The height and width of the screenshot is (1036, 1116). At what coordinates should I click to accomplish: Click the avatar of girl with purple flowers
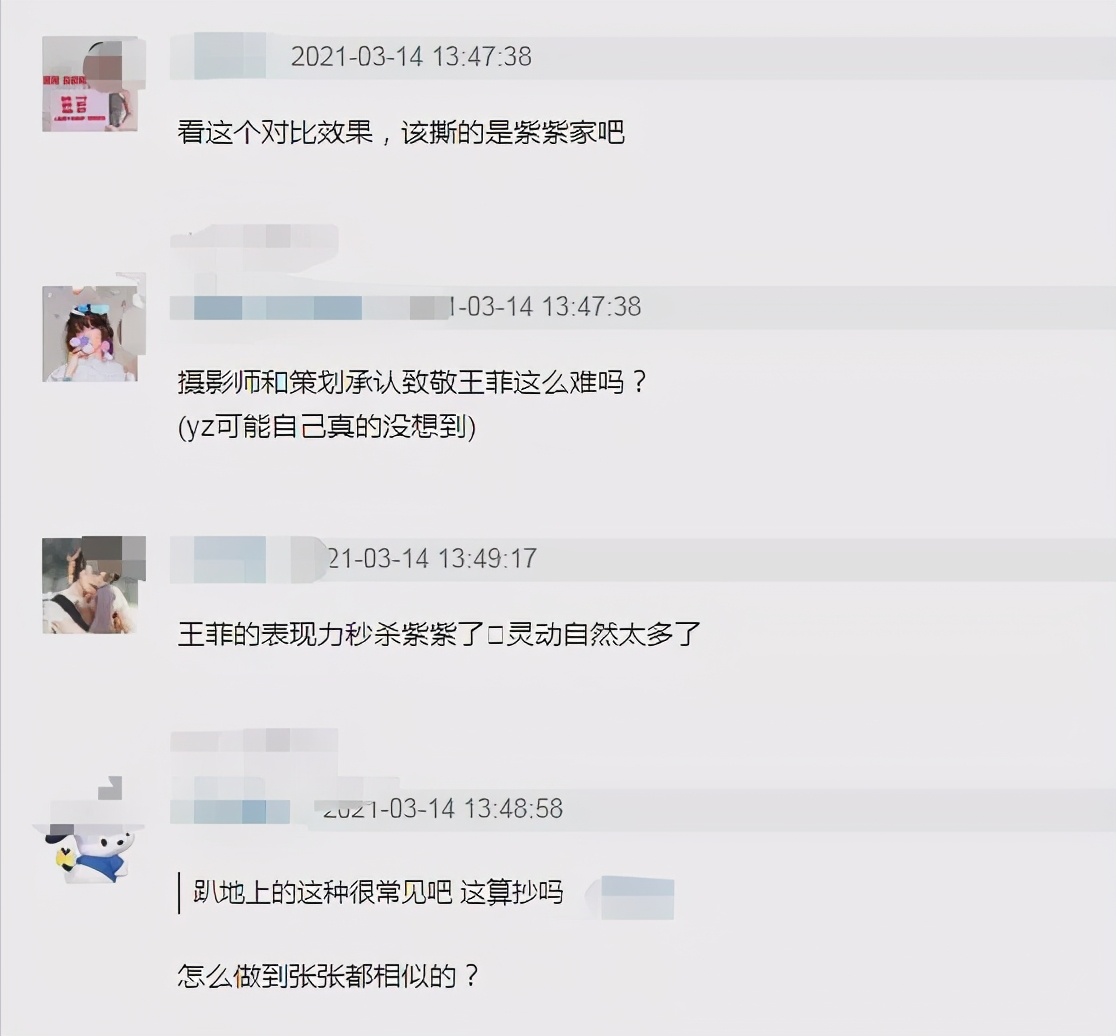tap(90, 334)
